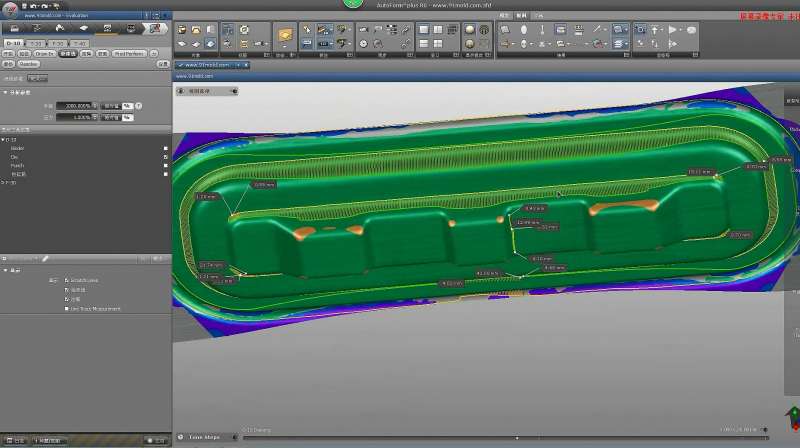
Task: Expand the T-30 tree node
Action: tap(3, 183)
